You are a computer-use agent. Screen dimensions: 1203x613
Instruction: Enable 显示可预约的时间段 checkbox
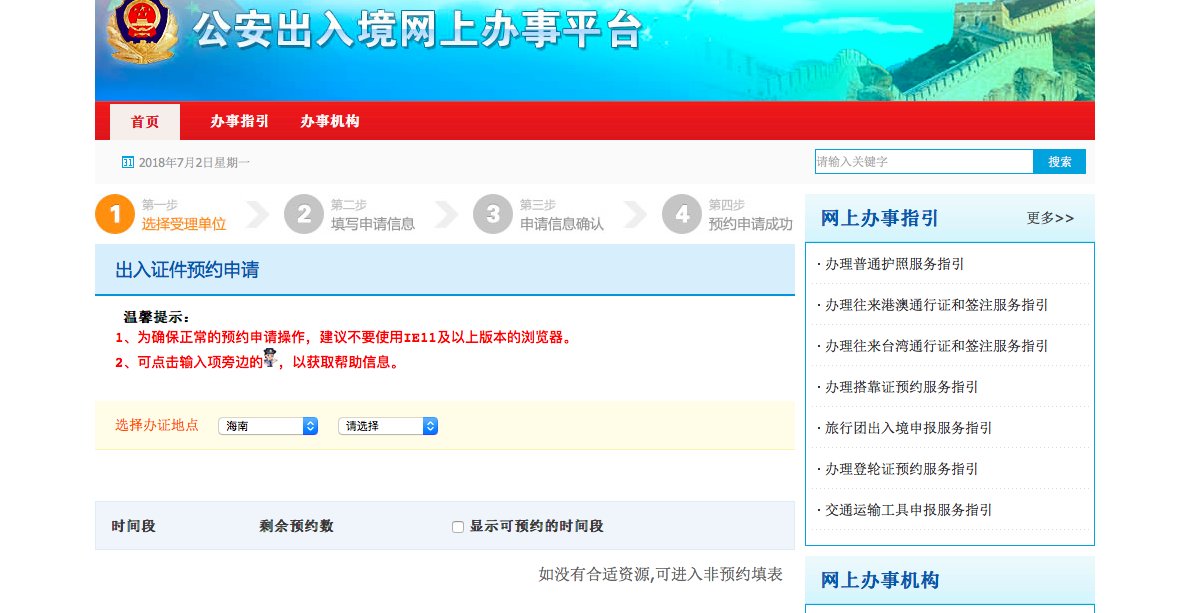pos(457,526)
